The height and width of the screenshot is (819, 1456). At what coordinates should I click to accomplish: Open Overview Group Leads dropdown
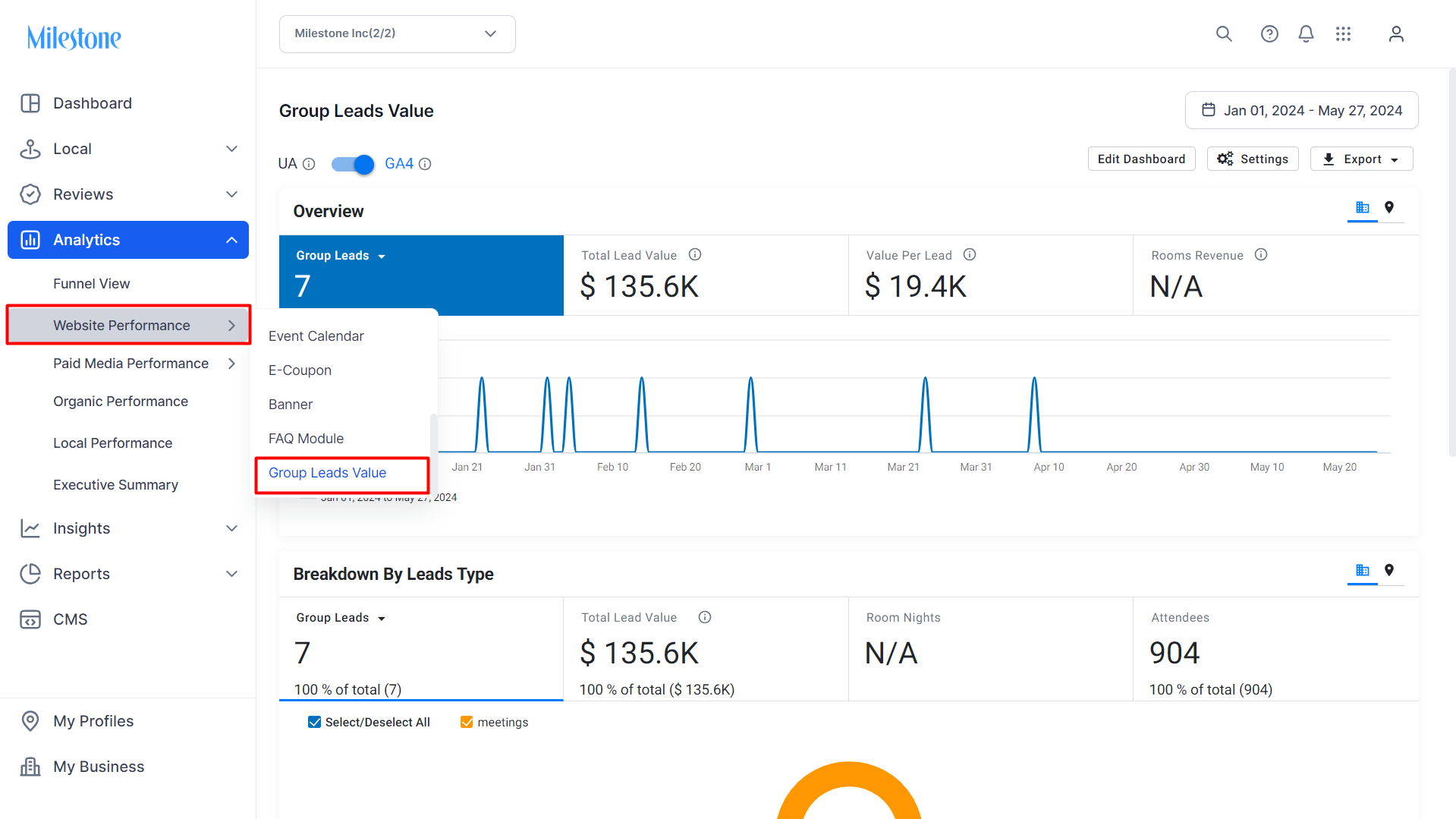pyautogui.click(x=341, y=256)
